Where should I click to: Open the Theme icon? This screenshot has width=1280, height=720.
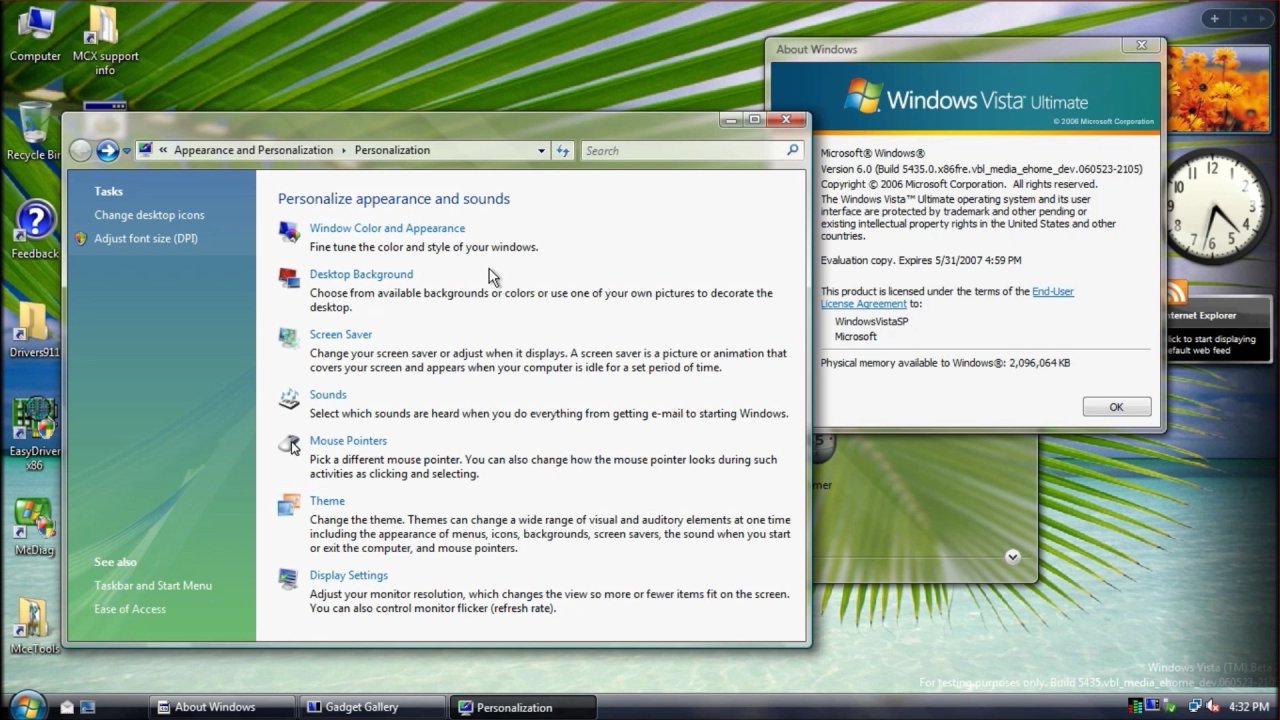click(289, 504)
